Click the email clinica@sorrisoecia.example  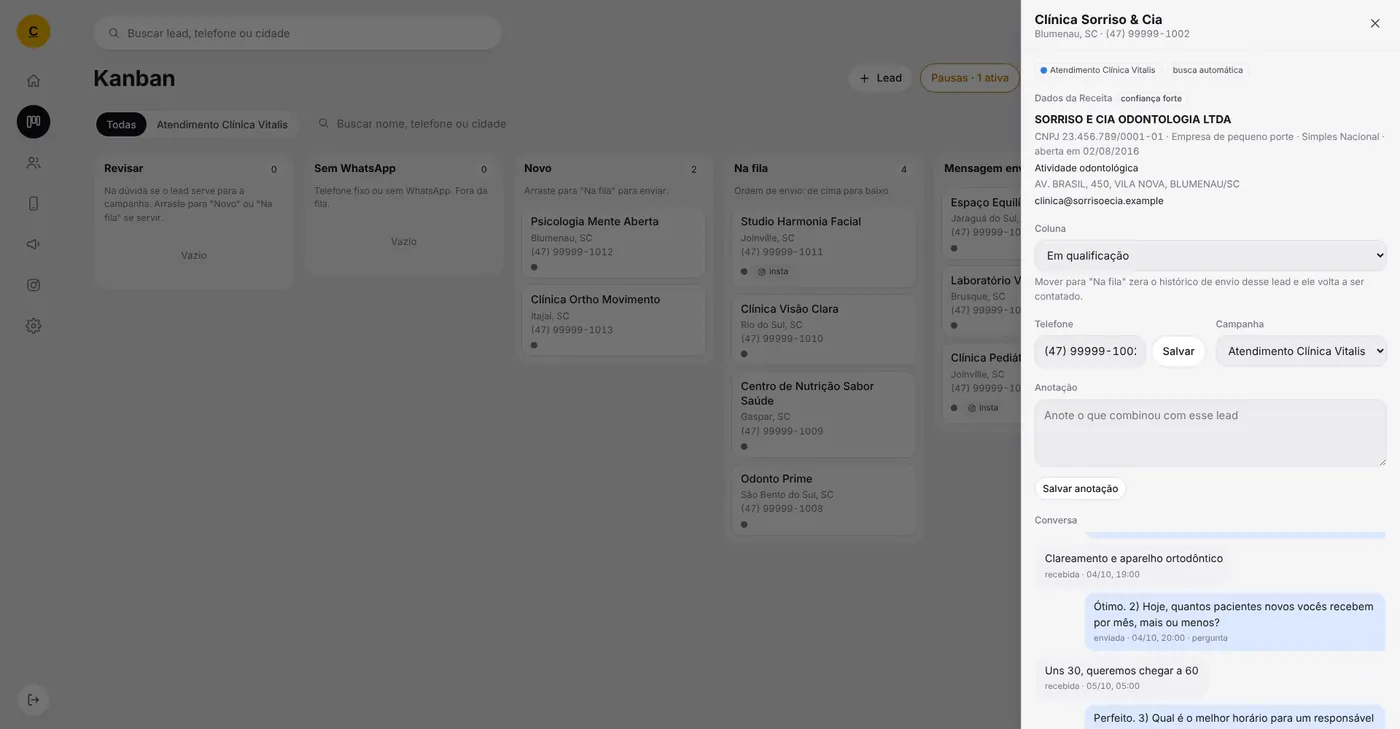(1099, 201)
